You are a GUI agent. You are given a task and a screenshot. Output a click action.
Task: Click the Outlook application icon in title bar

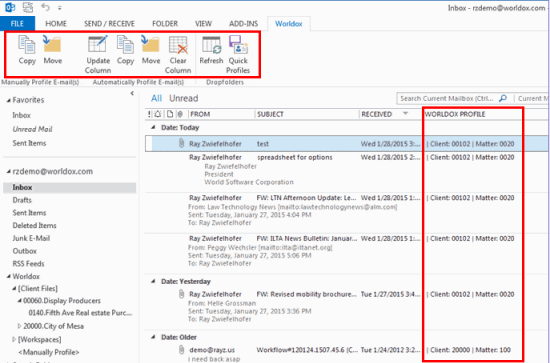click(10, 7)
